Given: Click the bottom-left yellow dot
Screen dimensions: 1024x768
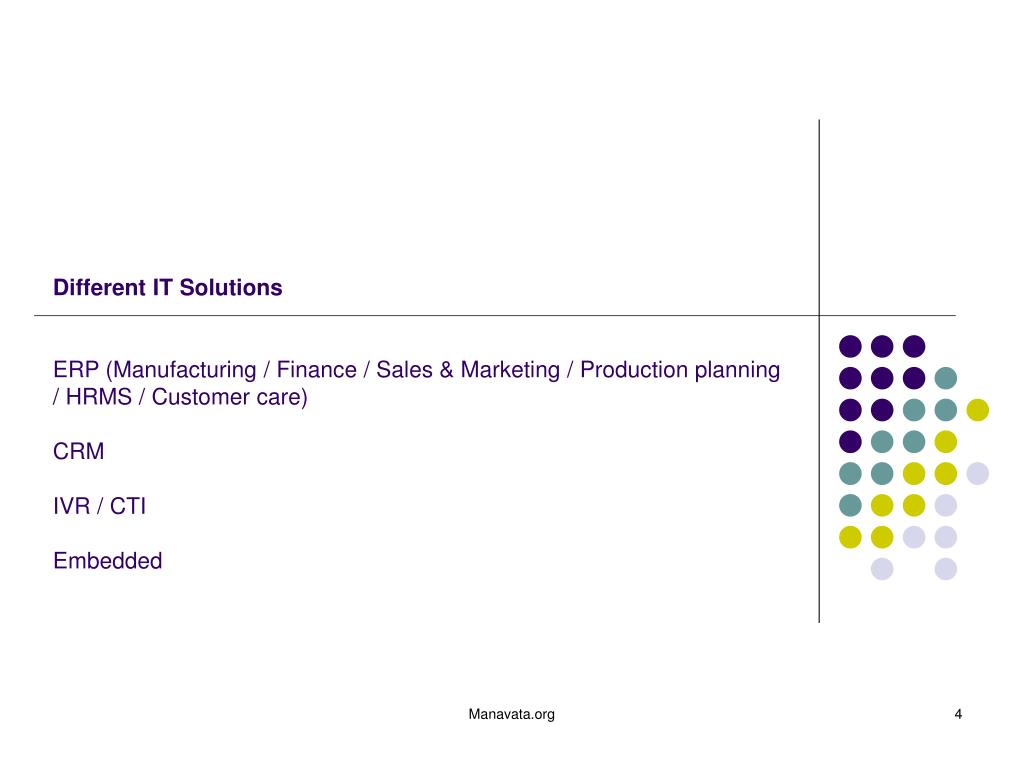Looking at the screenshot, I should click(850, 537).
